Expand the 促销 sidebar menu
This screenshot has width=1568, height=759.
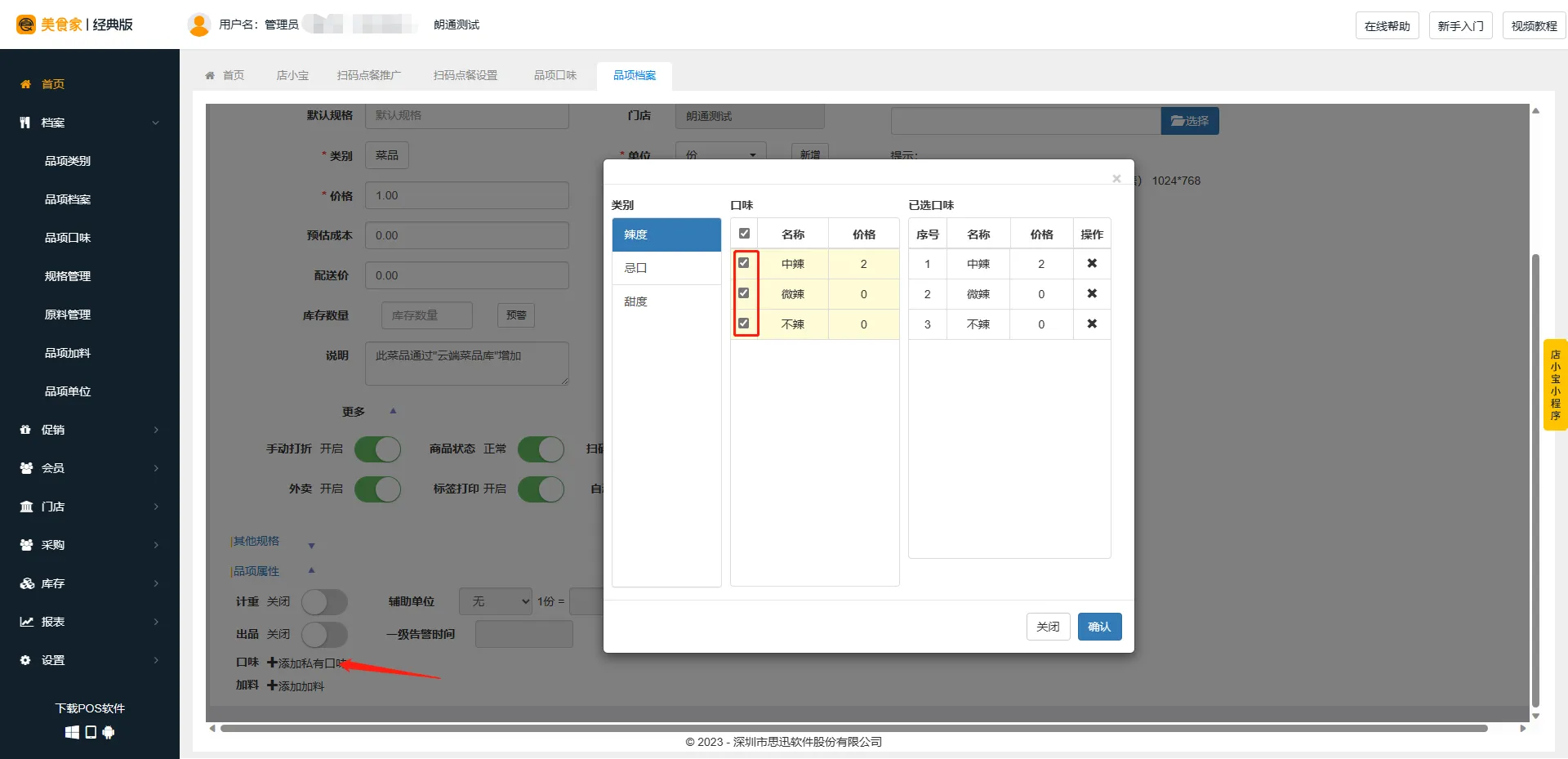click(89, 430)
